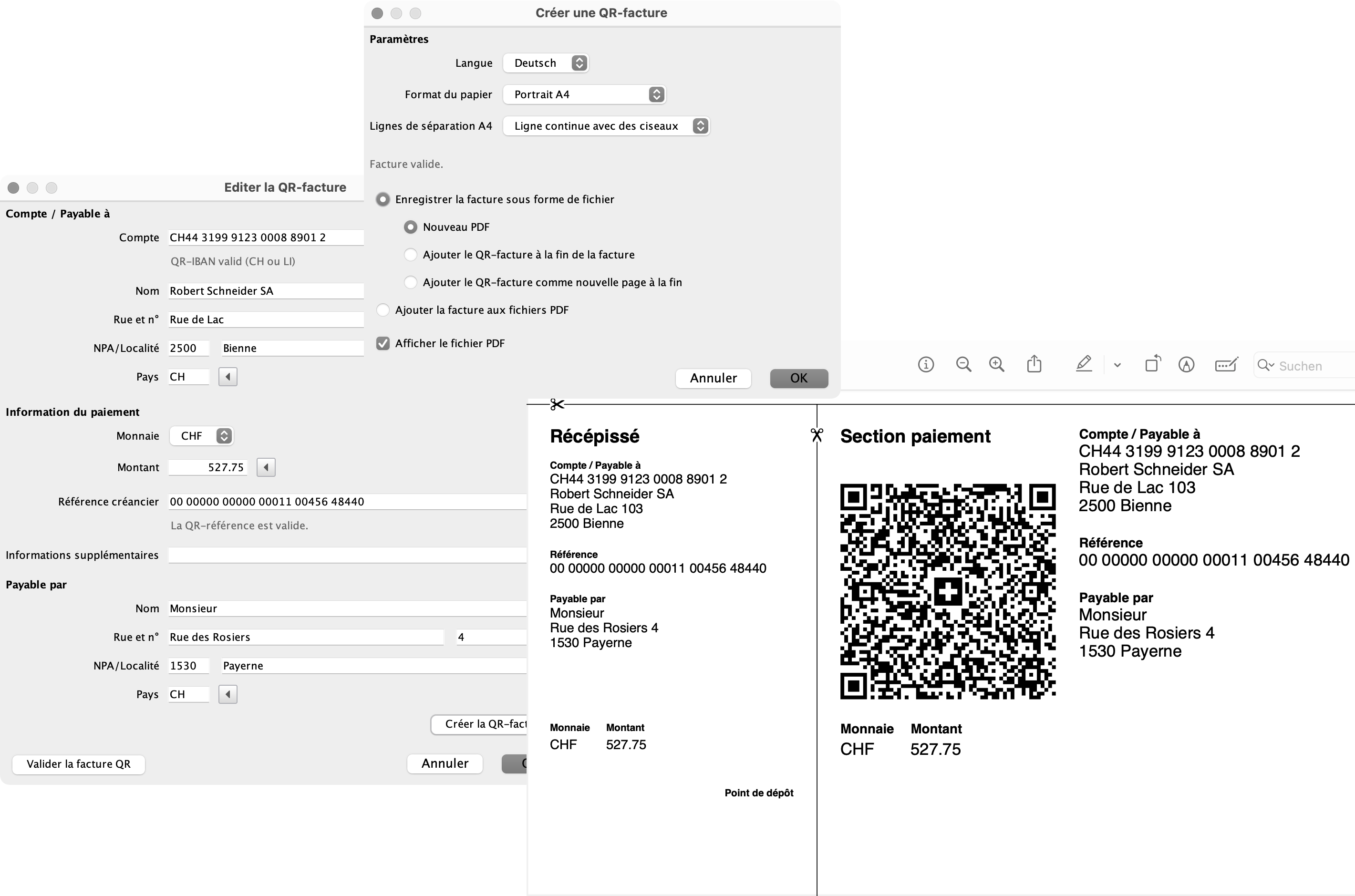Image resolution: width=1355 pixels, height=896 pixels.
Task: Open the PDF viewer info inspector icon
Action: click(x=926, y=365)
